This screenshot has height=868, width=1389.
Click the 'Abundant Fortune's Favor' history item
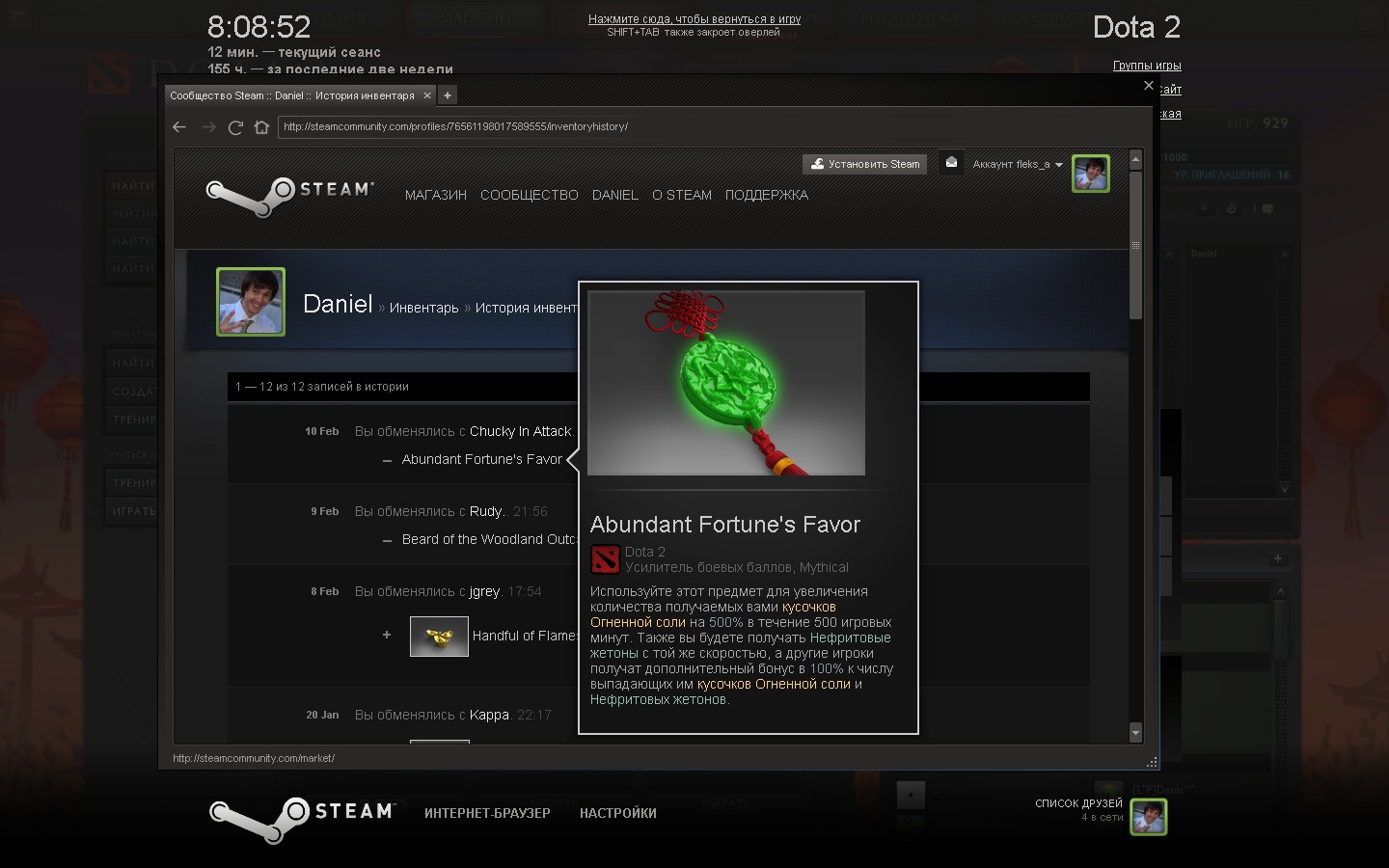pyautogui.click(x=482, y=459)
